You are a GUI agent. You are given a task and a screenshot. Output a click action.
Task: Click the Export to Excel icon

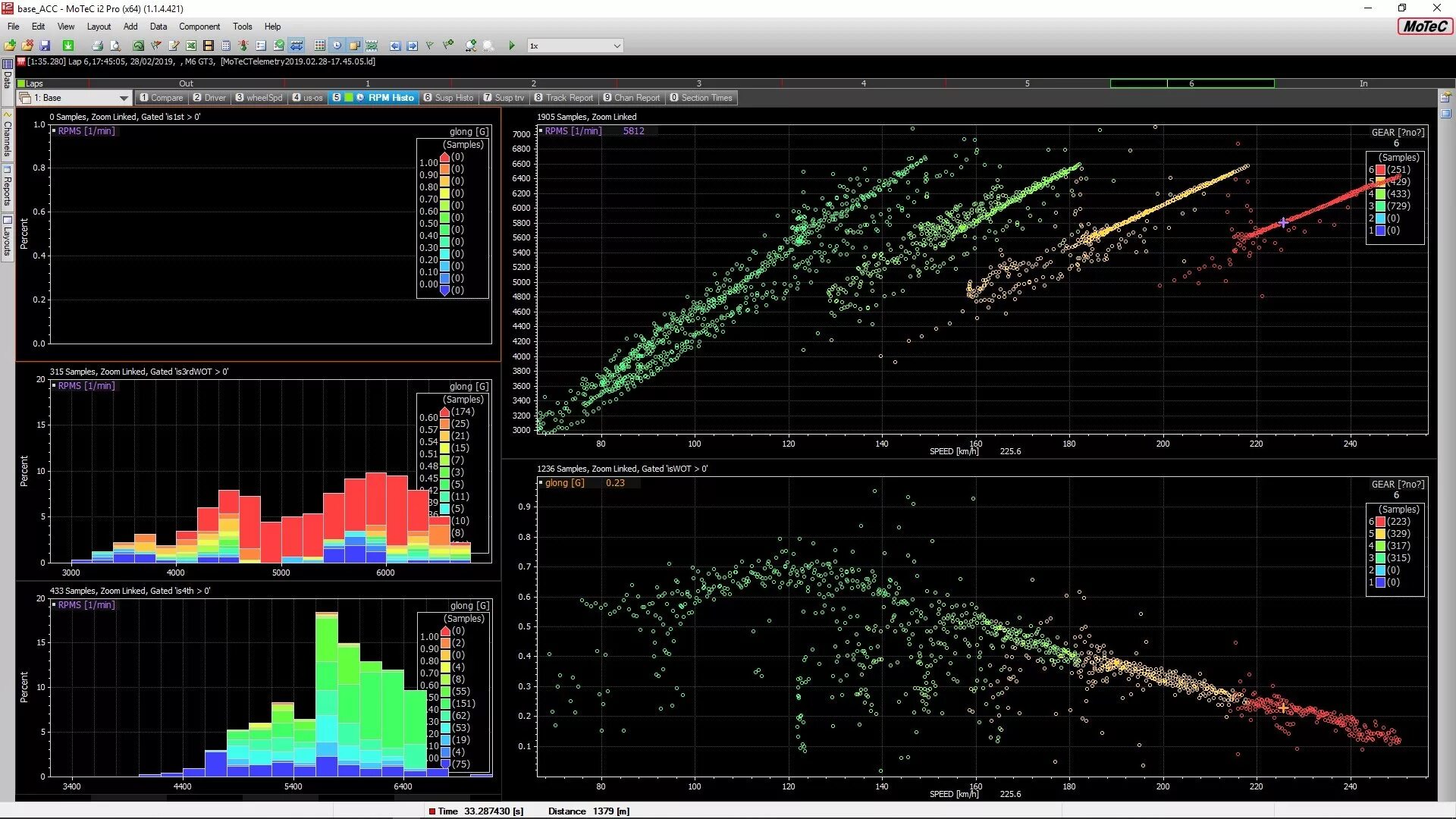(x=191, y=45)
